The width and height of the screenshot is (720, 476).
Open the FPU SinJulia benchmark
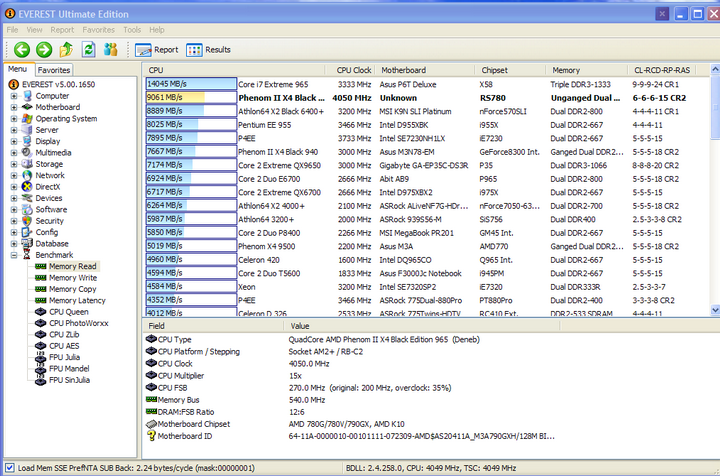[x=69, y=380]
